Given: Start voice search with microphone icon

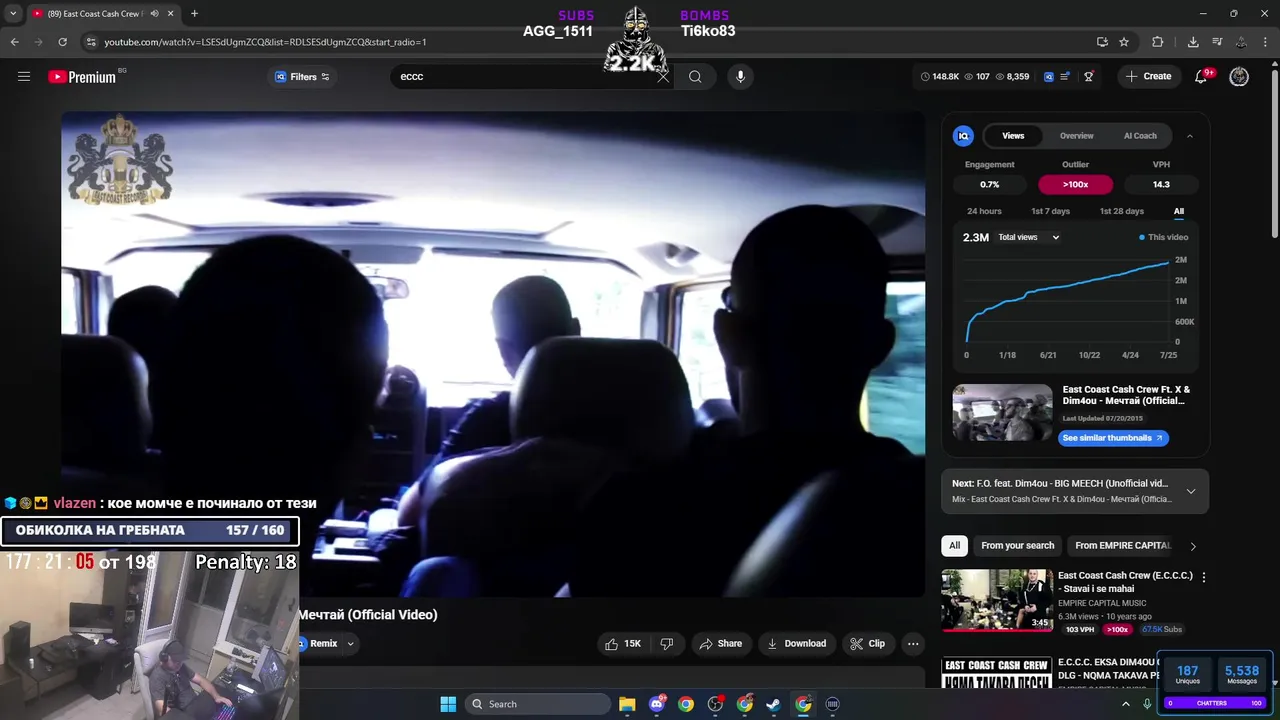Looking at the screenshot, I should click(x=740, y=76).
